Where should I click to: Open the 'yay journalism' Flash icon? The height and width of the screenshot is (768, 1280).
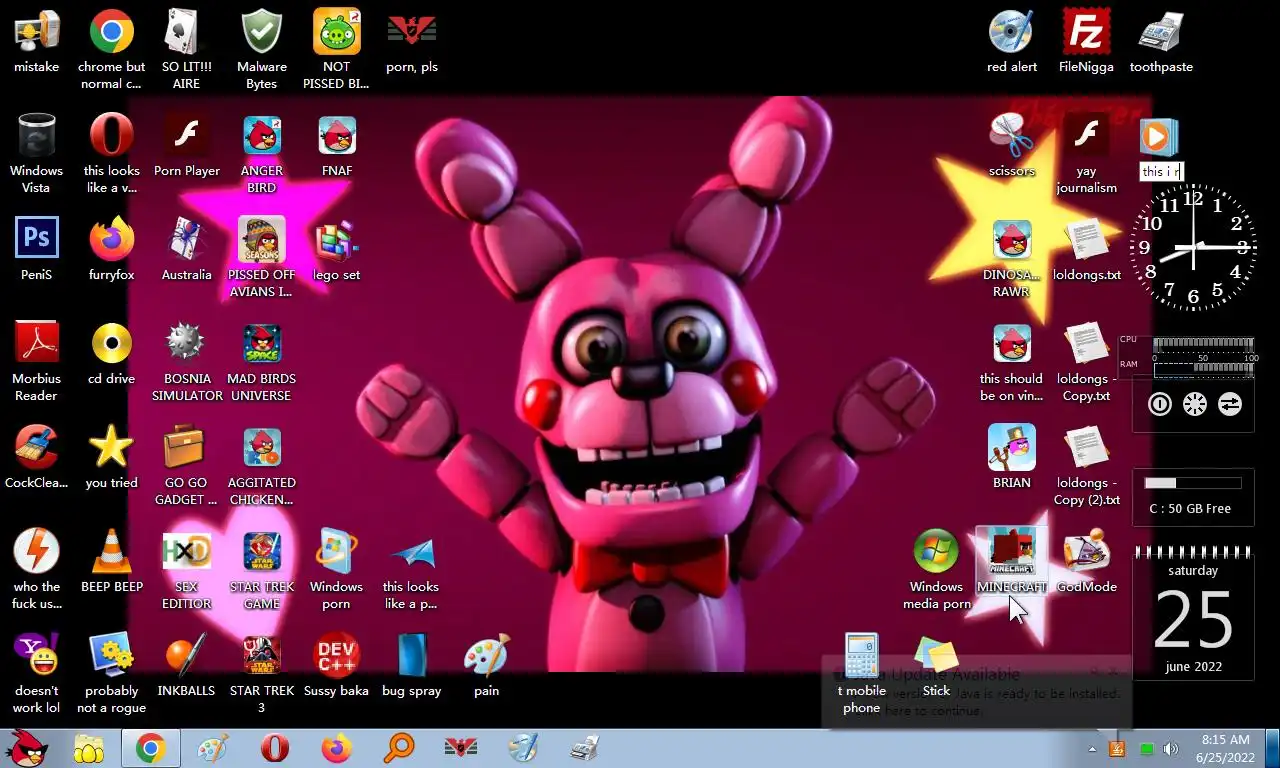1087,154
